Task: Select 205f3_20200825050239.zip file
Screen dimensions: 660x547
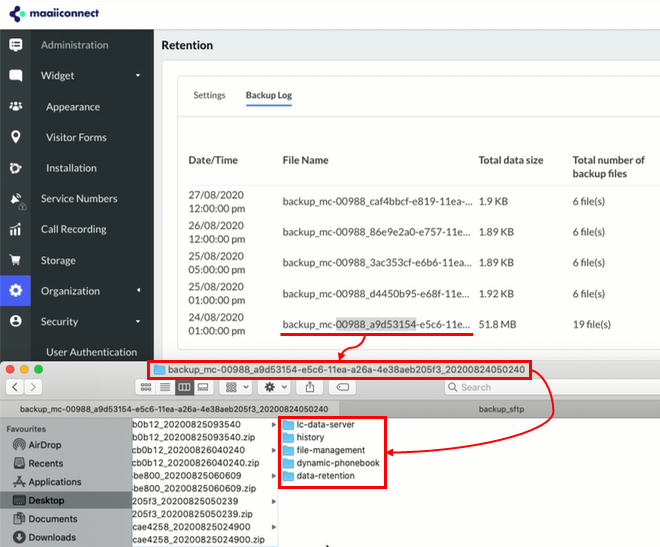Action: 192,514
